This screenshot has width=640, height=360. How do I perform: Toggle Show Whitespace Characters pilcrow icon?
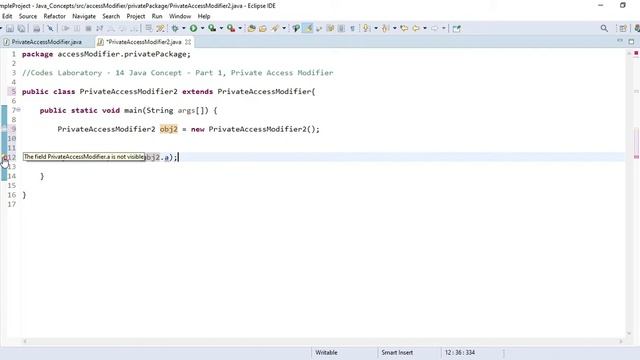click(353, 29)
